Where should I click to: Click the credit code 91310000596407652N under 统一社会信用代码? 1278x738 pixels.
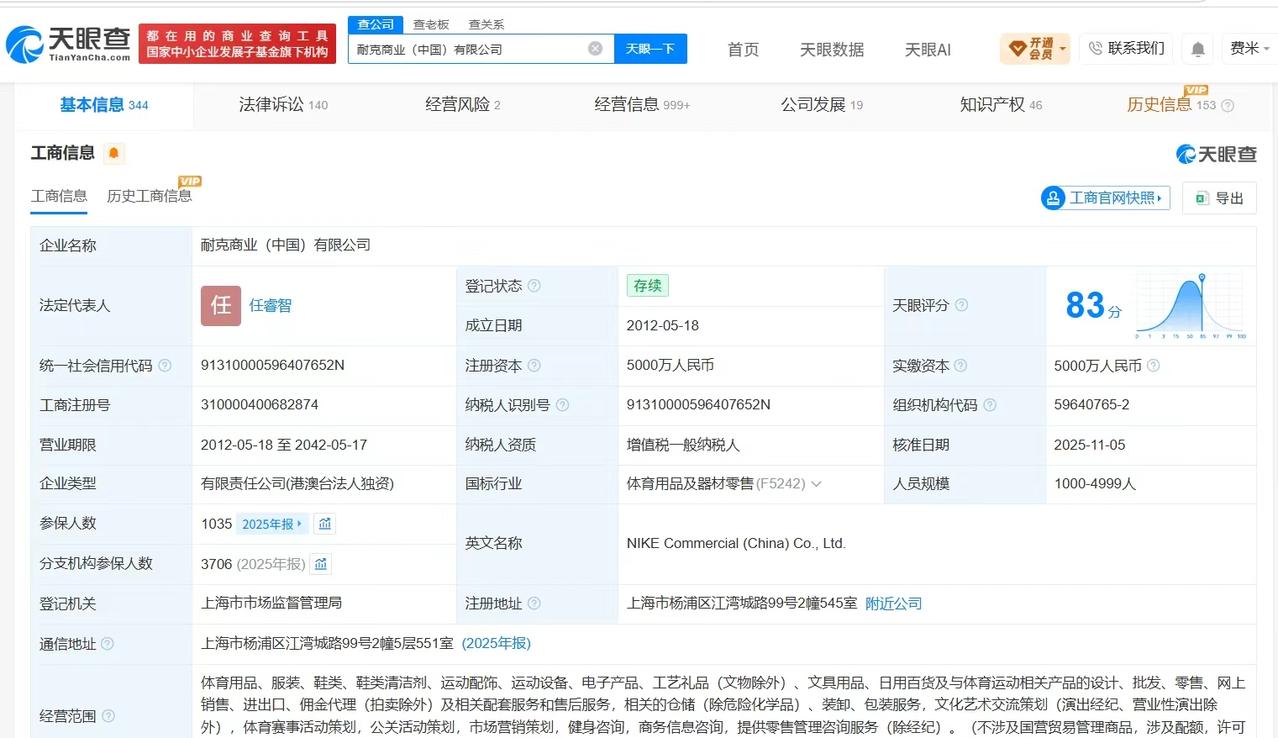[x=272, y=366]
